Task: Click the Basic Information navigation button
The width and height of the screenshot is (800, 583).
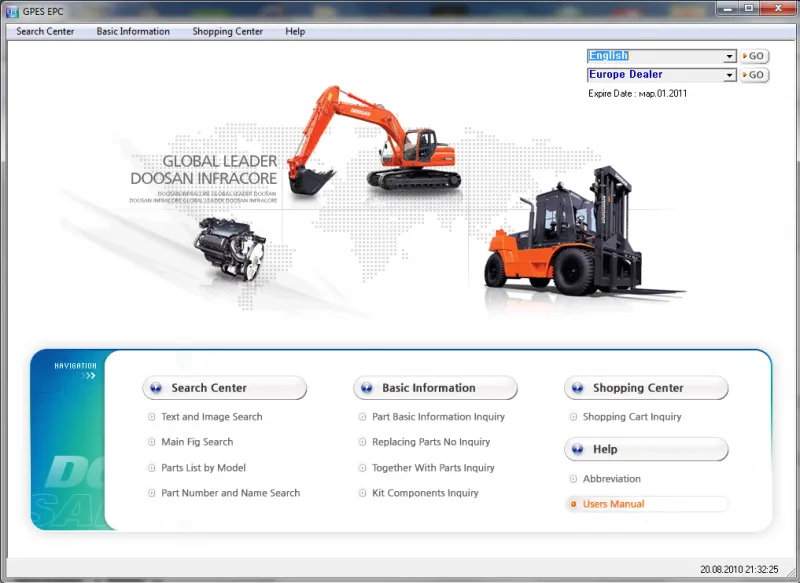Action: click(x=435, y=388)
